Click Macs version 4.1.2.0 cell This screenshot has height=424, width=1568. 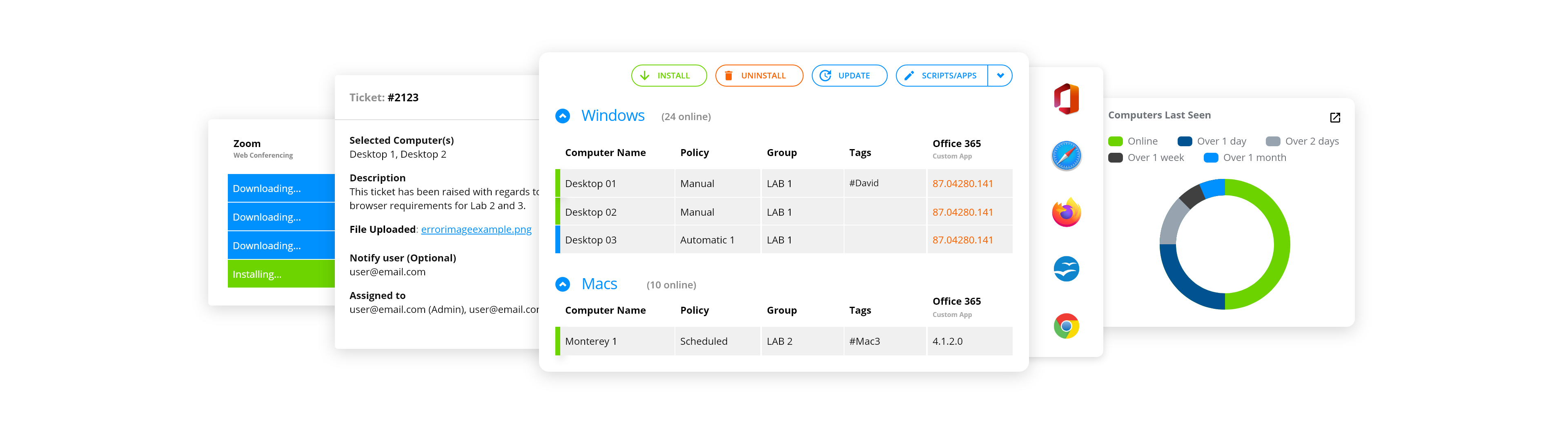point(969,341)
